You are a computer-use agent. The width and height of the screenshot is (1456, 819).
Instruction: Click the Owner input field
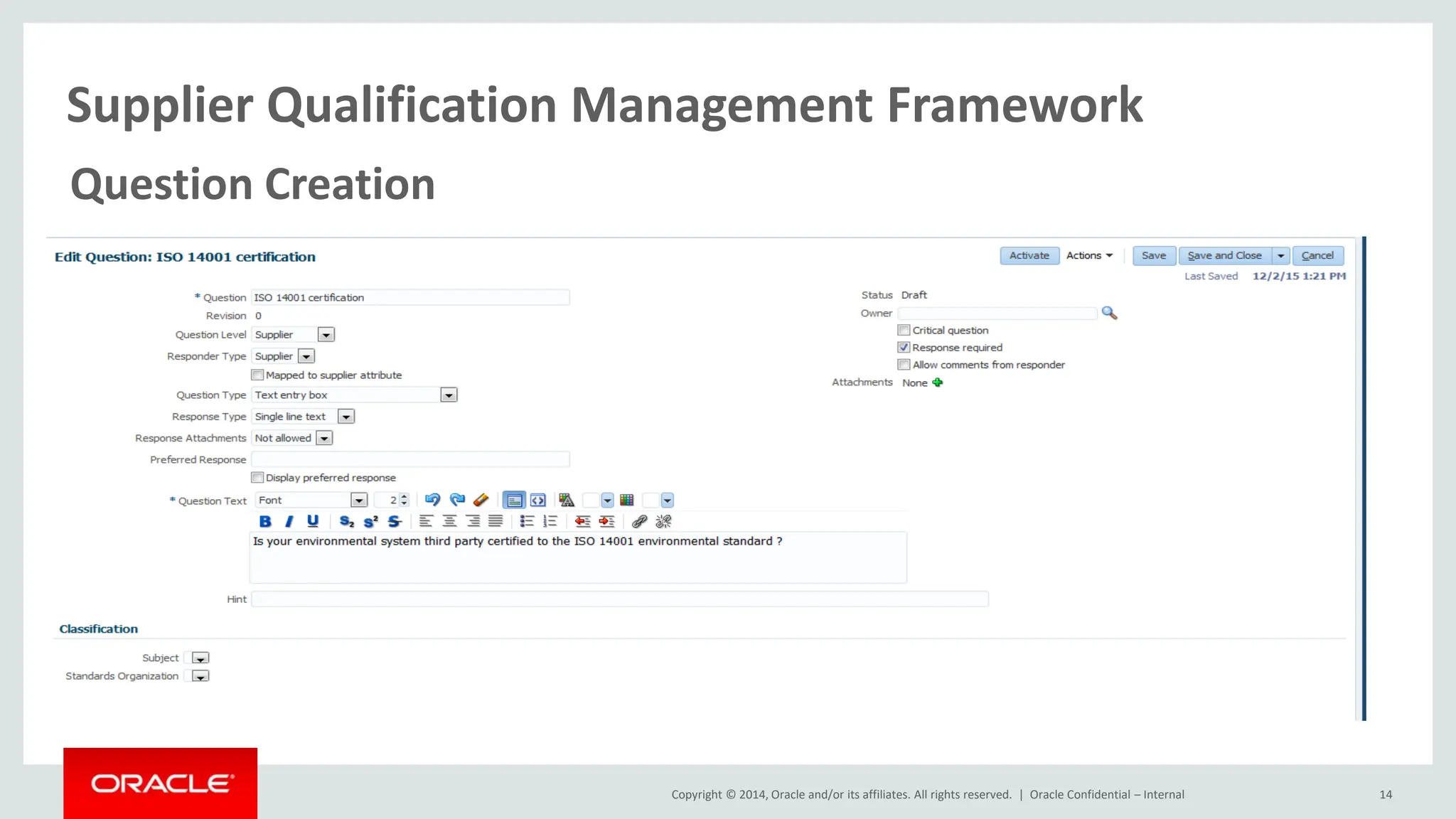997,314
